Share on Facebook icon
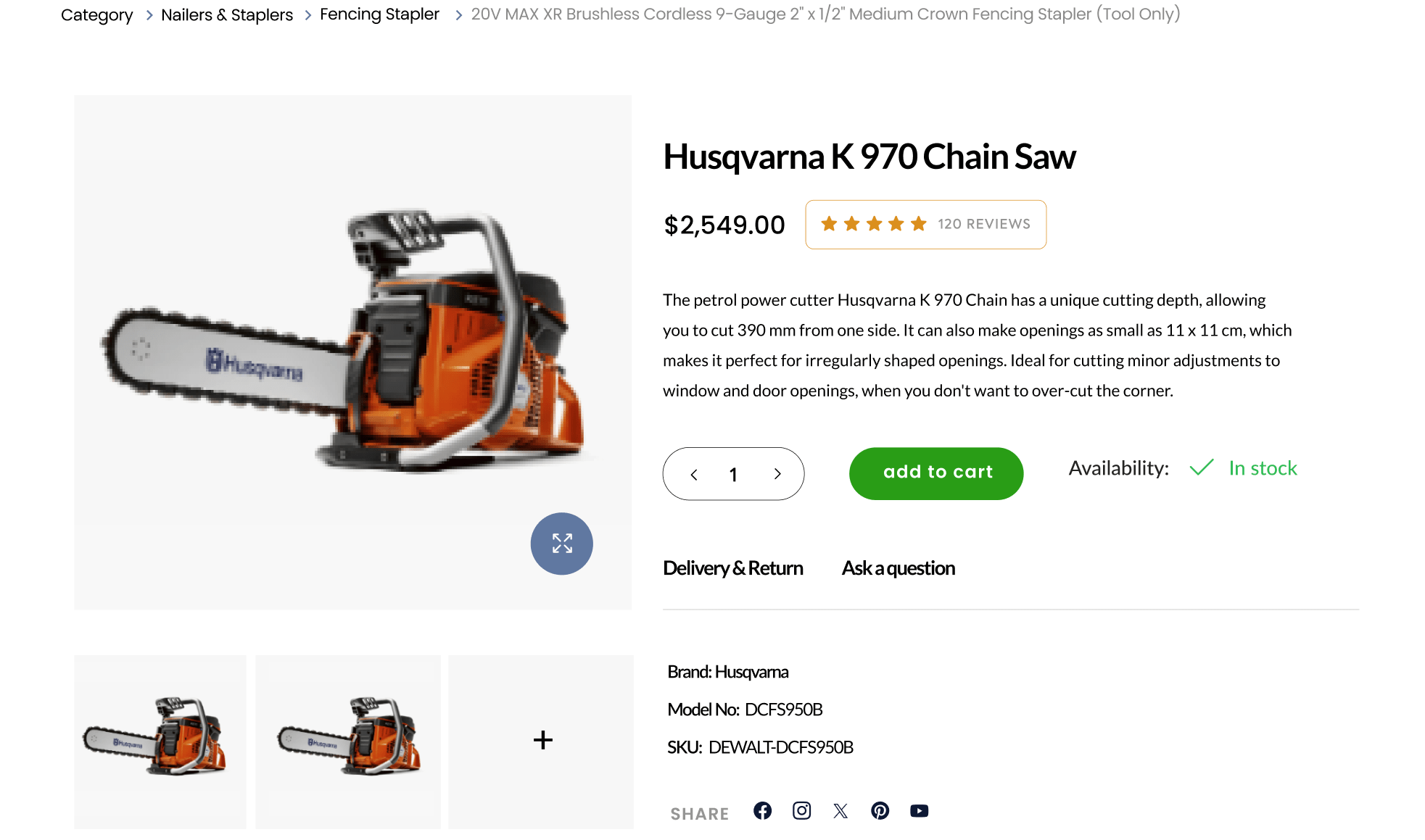1425x840 pixels. 762,810
